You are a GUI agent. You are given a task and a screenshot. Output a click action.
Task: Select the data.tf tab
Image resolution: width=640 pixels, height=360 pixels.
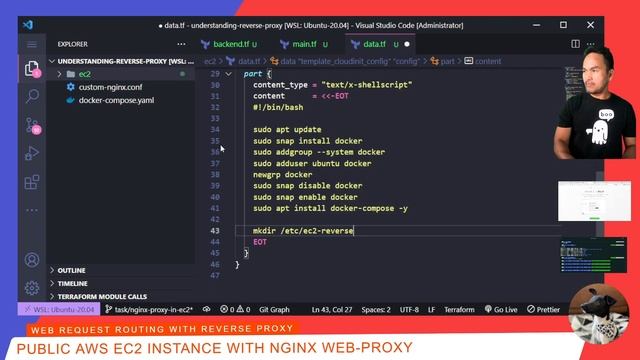[374, 44]
